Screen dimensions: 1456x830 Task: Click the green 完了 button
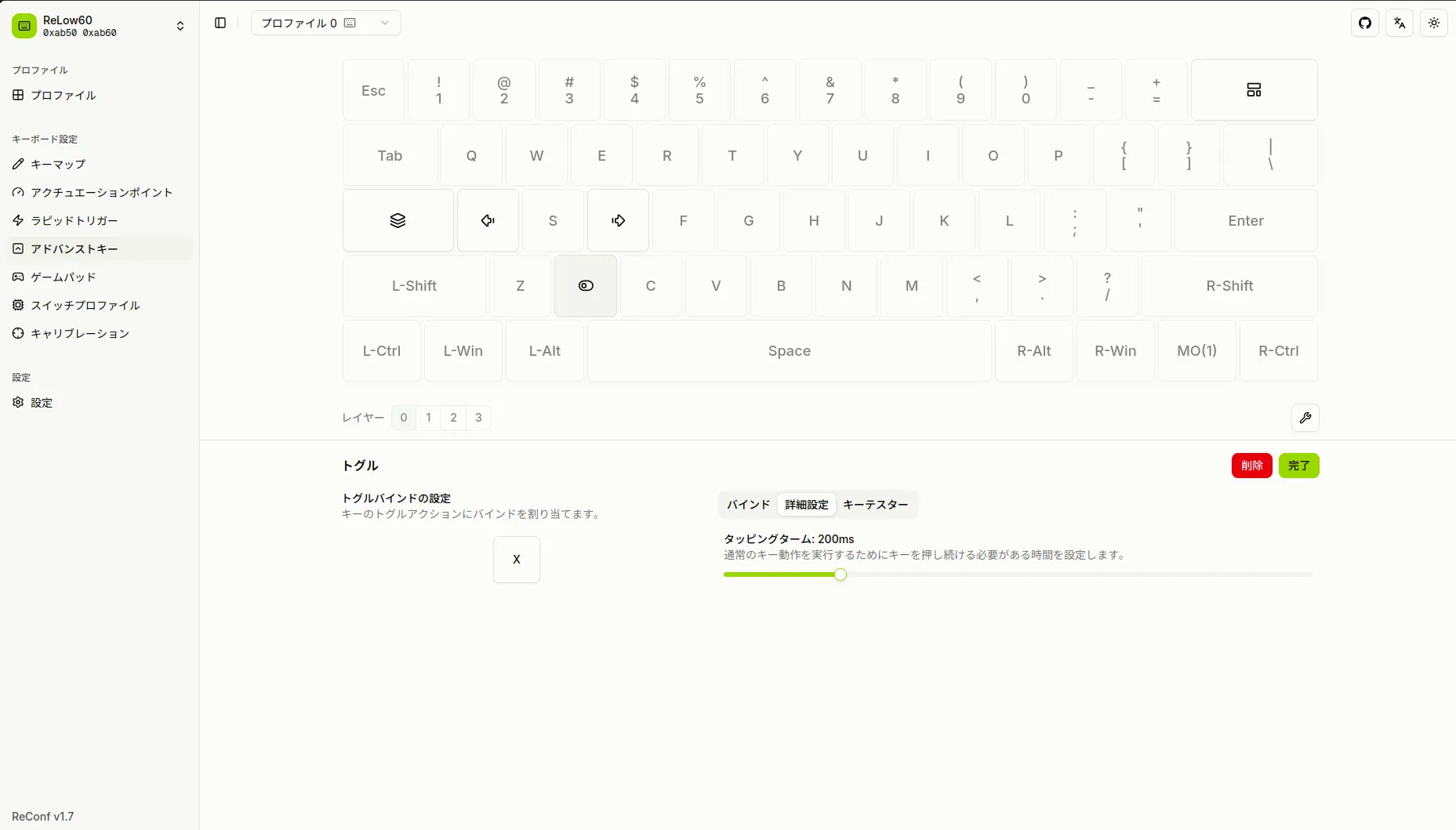(x=1298, y=466)
